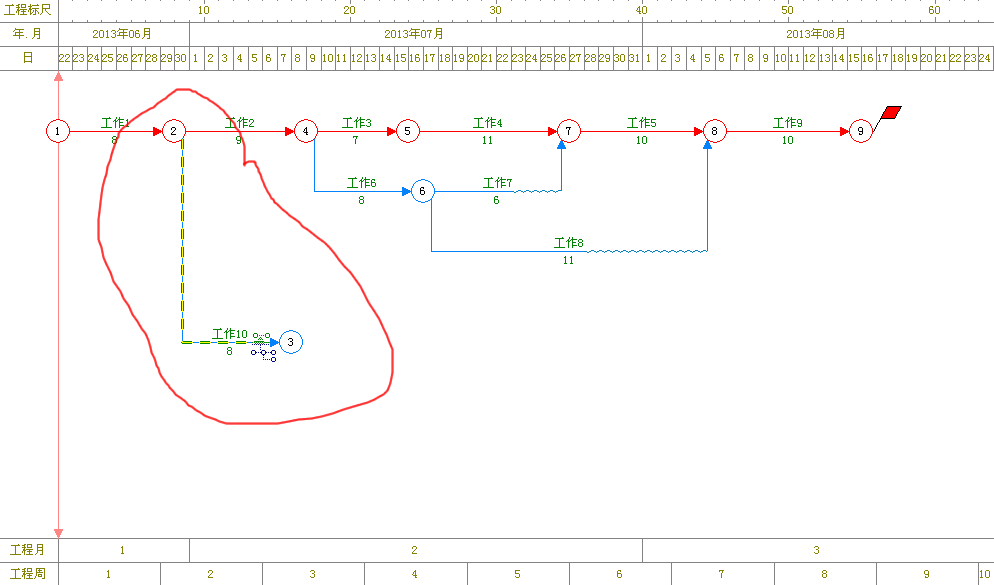Click the 2013年08月 header cell

click(x=818, y=34)
